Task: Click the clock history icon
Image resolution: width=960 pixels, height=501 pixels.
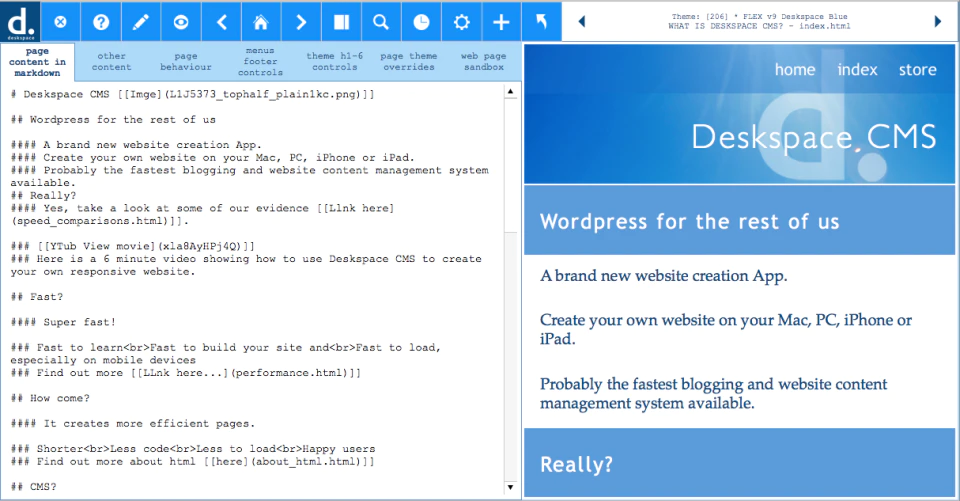Action: pos(421,22)
